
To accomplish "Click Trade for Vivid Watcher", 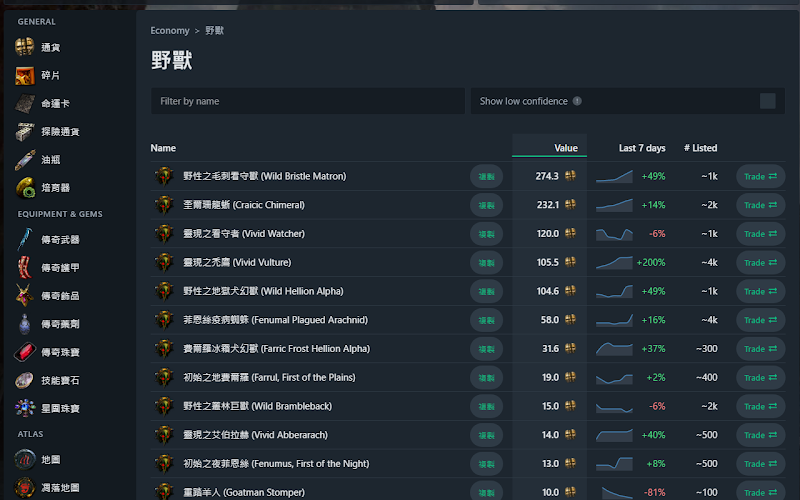I will (760, 234).
